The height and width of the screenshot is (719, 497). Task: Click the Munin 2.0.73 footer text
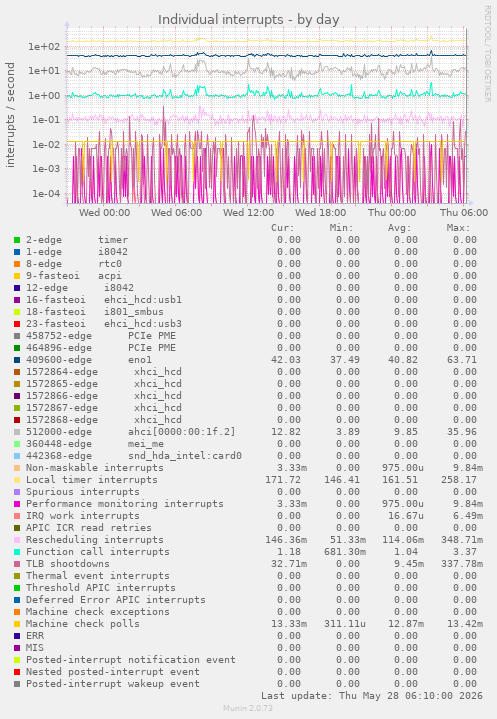pos(248,708)
